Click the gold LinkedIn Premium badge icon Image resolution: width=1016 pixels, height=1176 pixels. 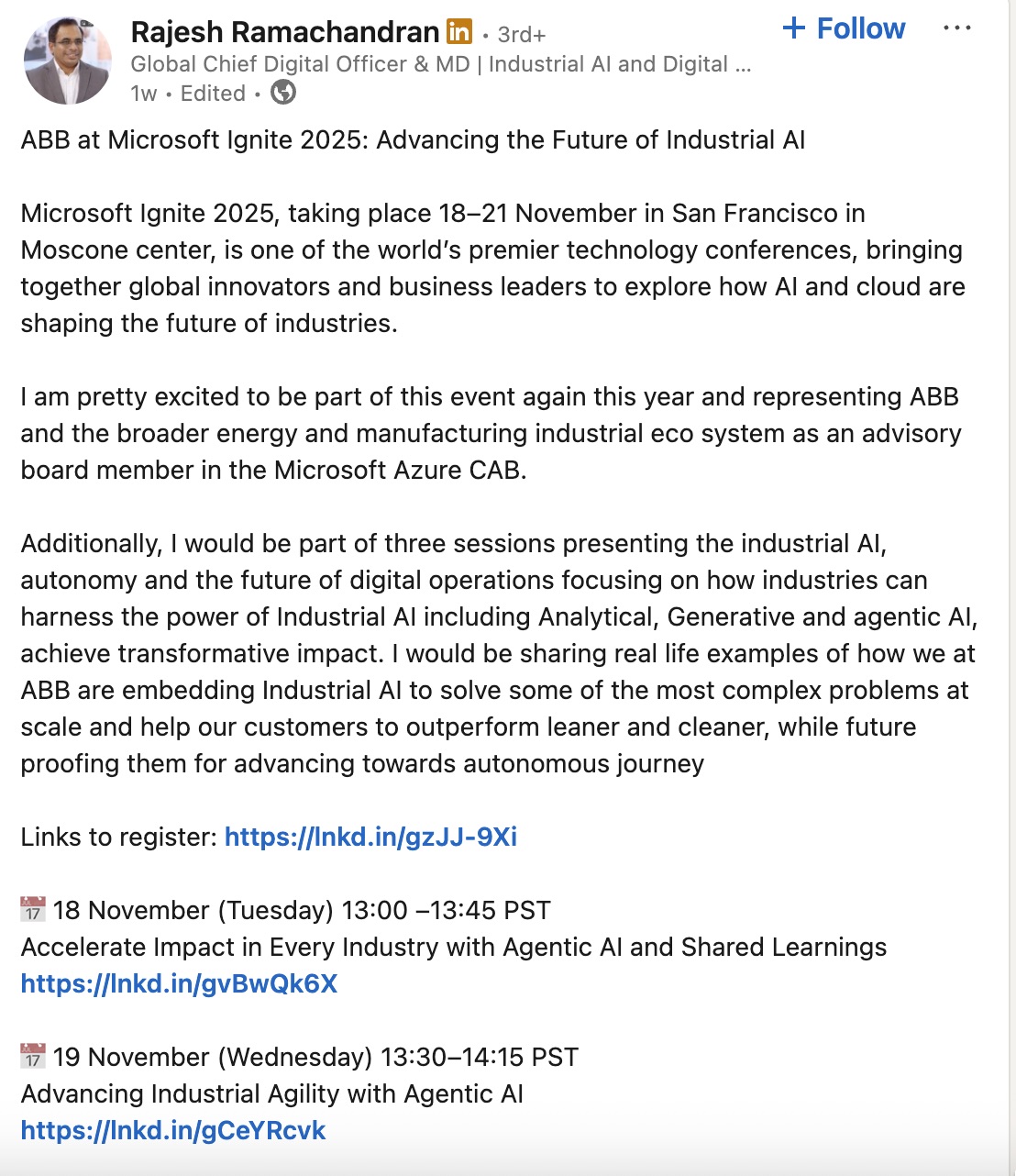(x=459, y=32)
